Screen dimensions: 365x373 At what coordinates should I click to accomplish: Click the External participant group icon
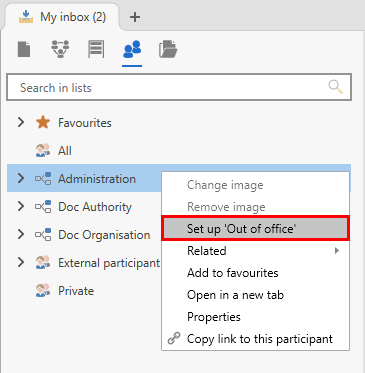tap(43, 263)
